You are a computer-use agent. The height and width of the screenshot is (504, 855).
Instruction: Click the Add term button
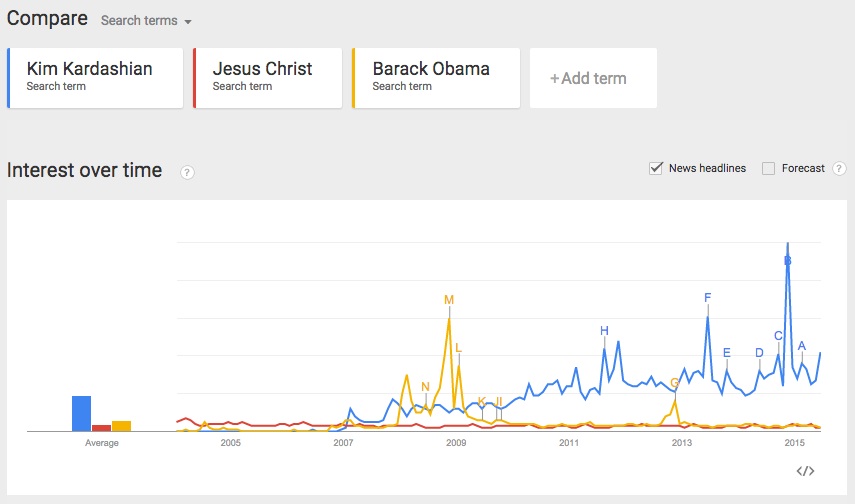[x=593, y=78]
